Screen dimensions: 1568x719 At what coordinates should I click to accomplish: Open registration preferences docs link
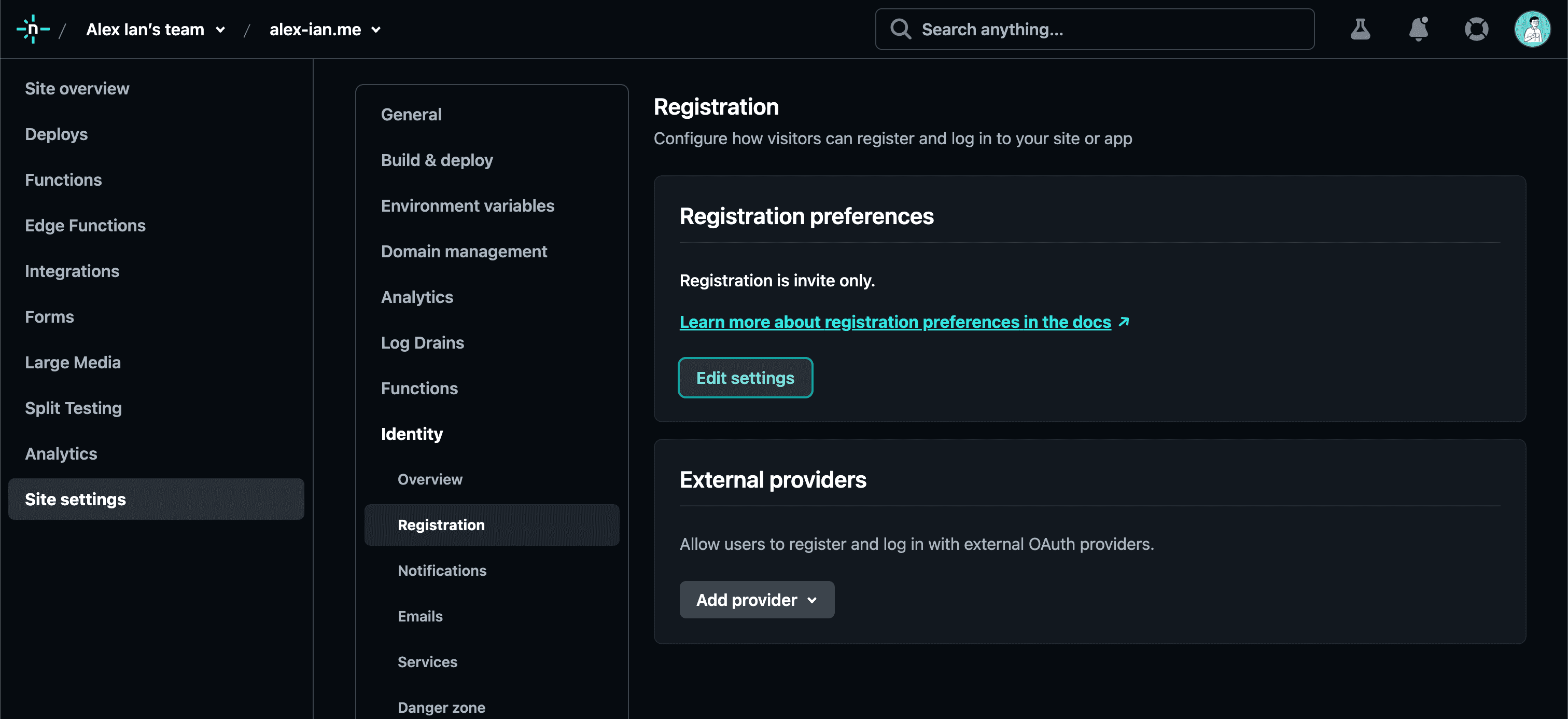895,322
